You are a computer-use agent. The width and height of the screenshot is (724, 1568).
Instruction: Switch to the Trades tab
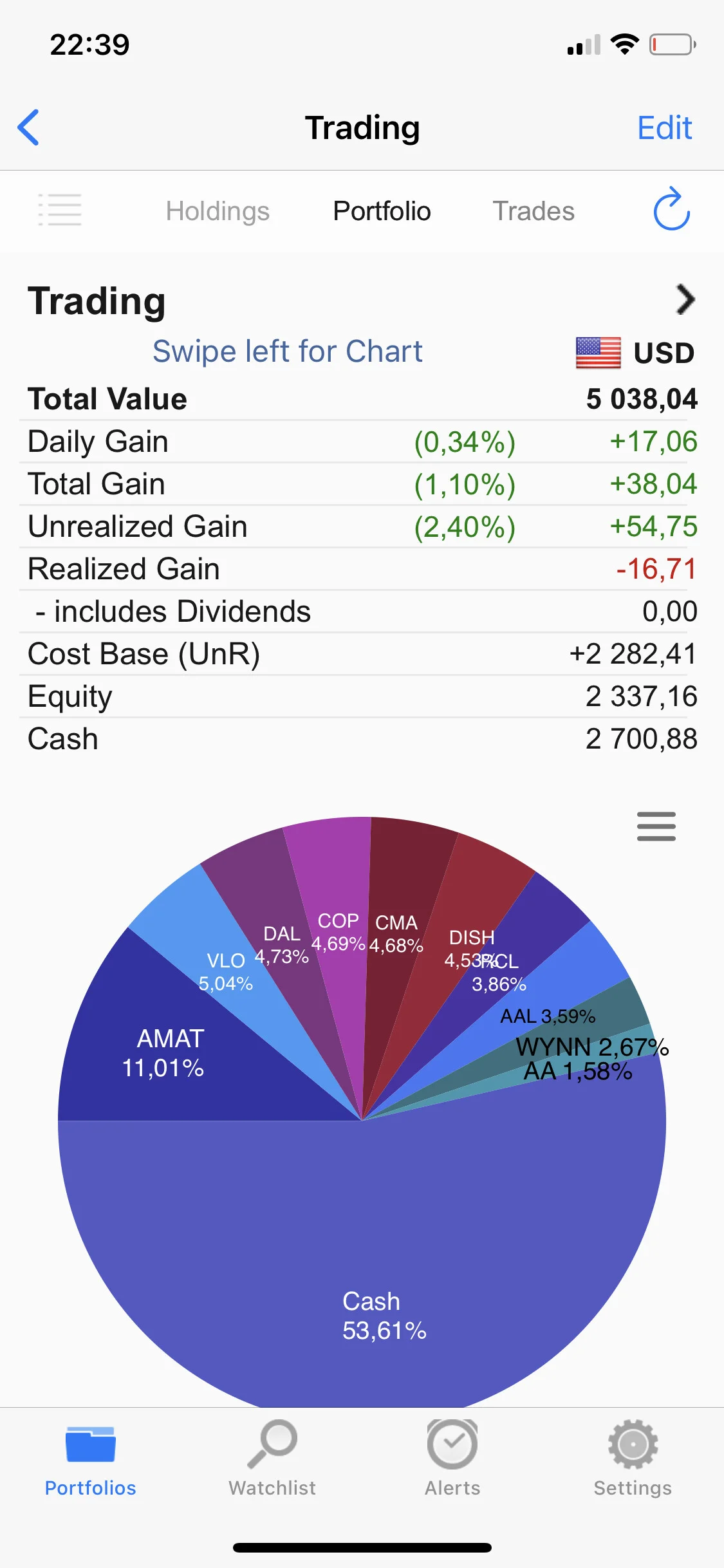(534, 211)
